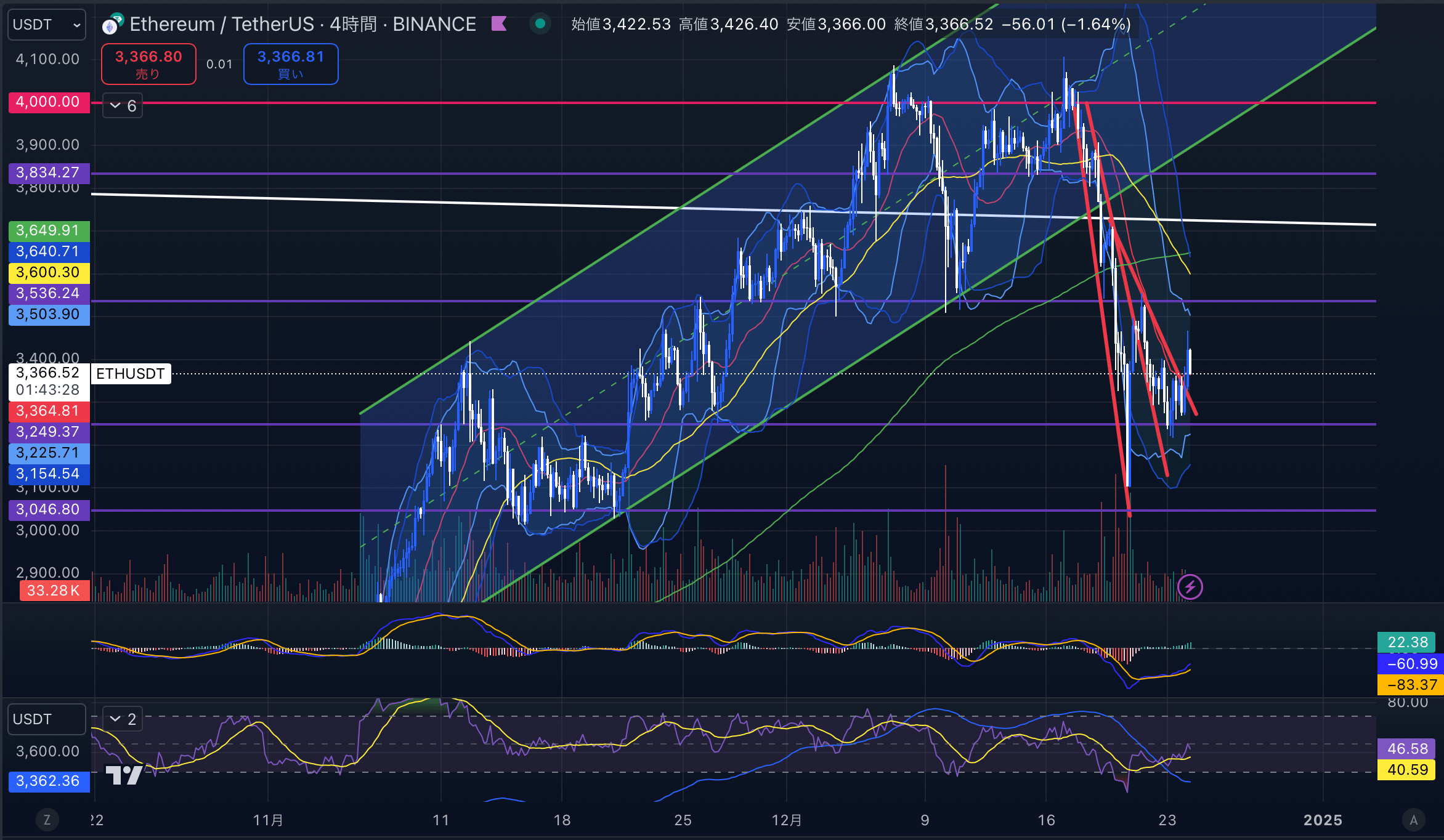
Task: Click the -60.99 MACD value label
Action: (x=1411, y=664)
